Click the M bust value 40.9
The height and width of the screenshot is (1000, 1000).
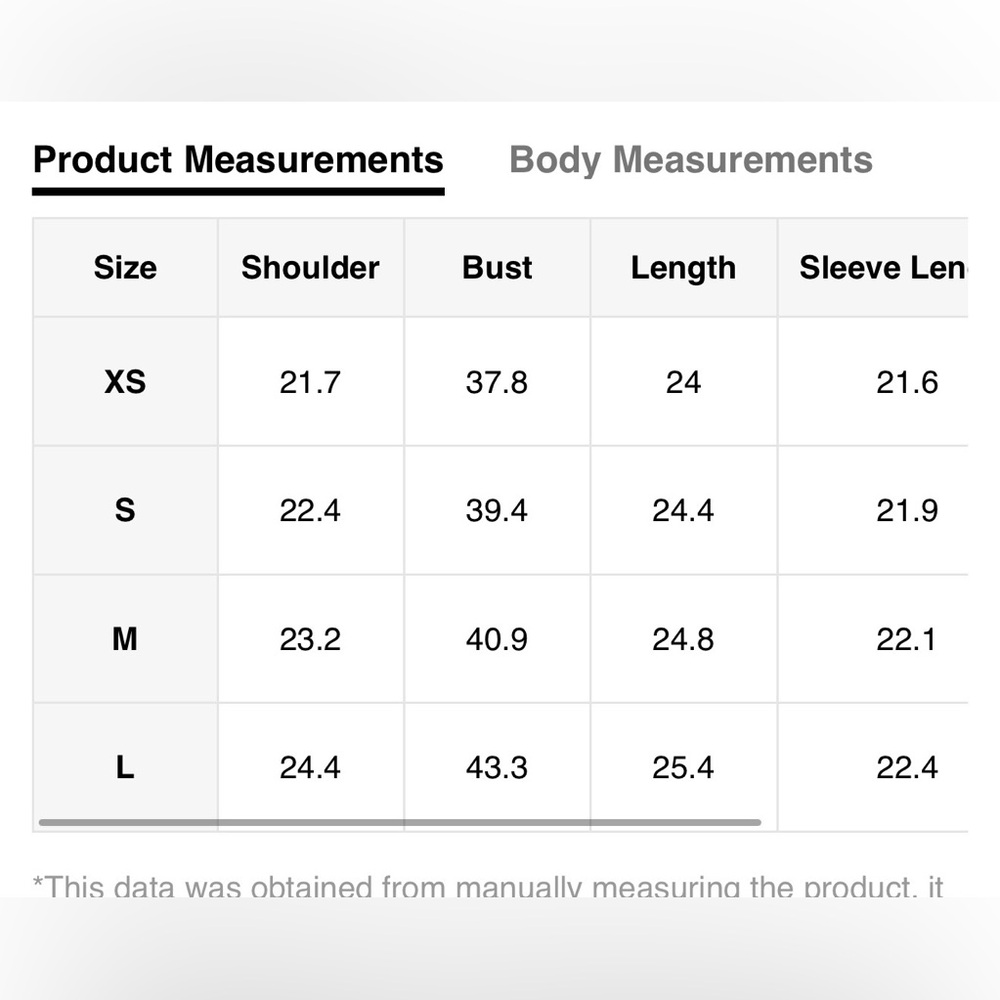pyautogui.click(x=497, y=638)
